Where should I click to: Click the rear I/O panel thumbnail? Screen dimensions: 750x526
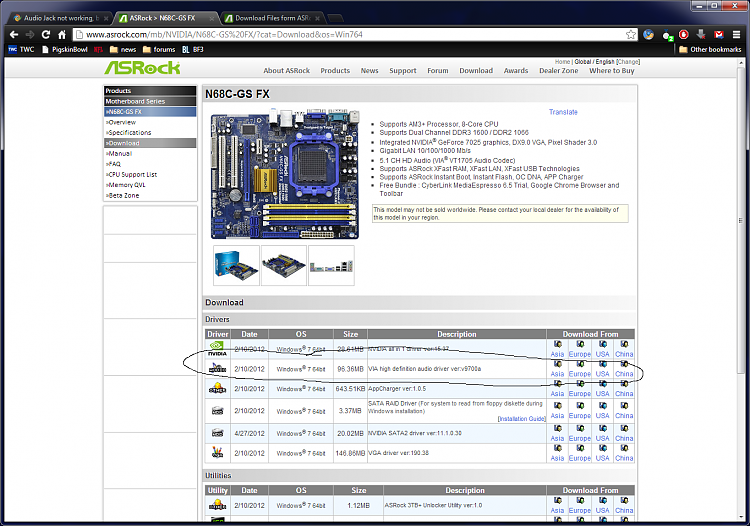click(331, 265)
